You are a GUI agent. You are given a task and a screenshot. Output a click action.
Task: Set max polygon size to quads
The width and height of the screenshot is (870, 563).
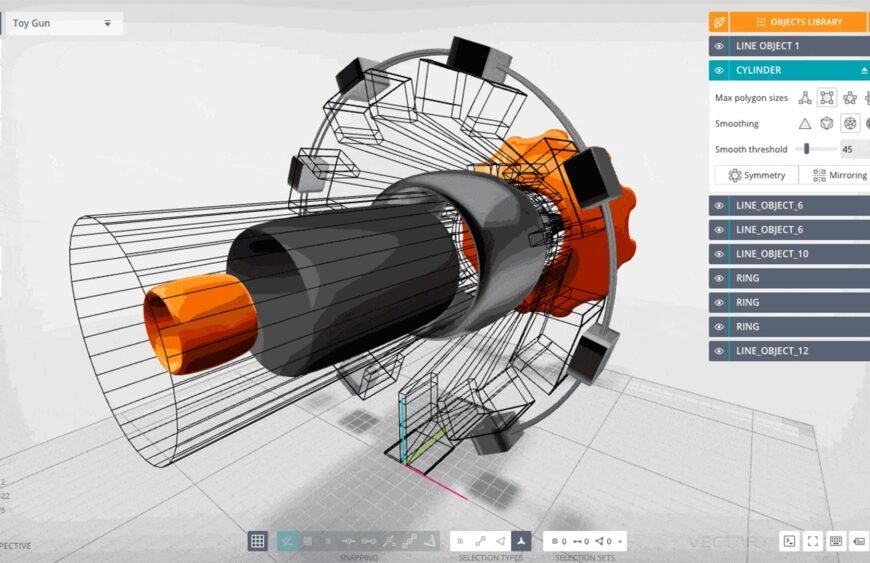tap(827, 98)
